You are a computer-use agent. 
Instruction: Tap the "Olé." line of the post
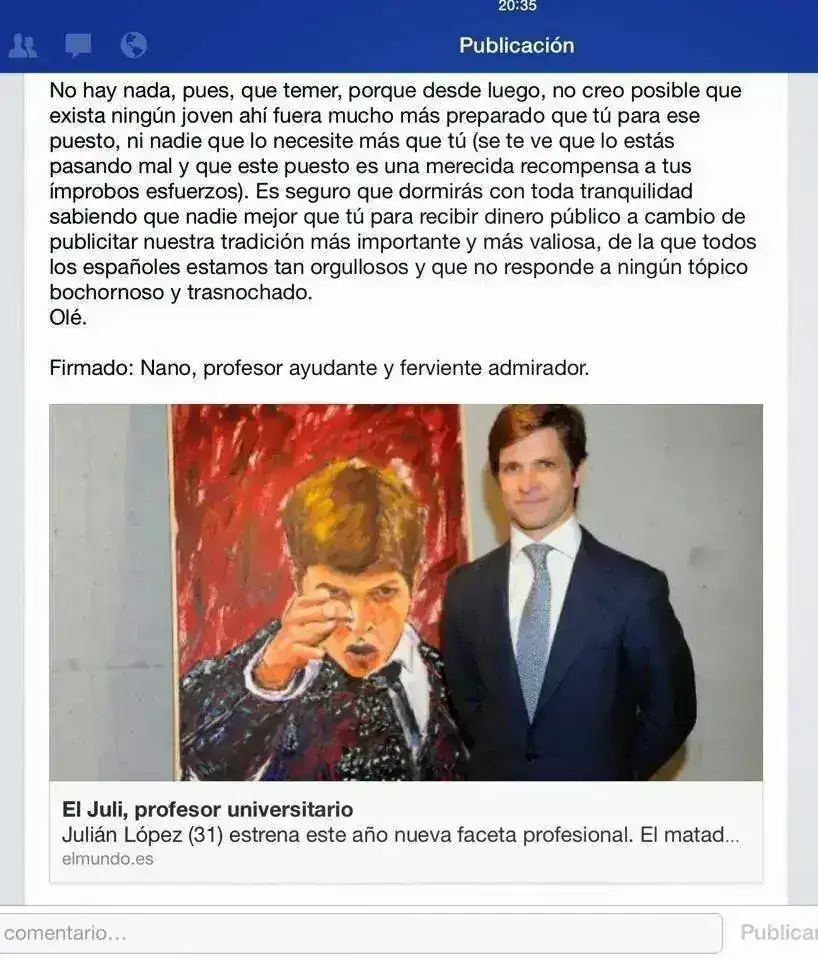pos(68,317)
